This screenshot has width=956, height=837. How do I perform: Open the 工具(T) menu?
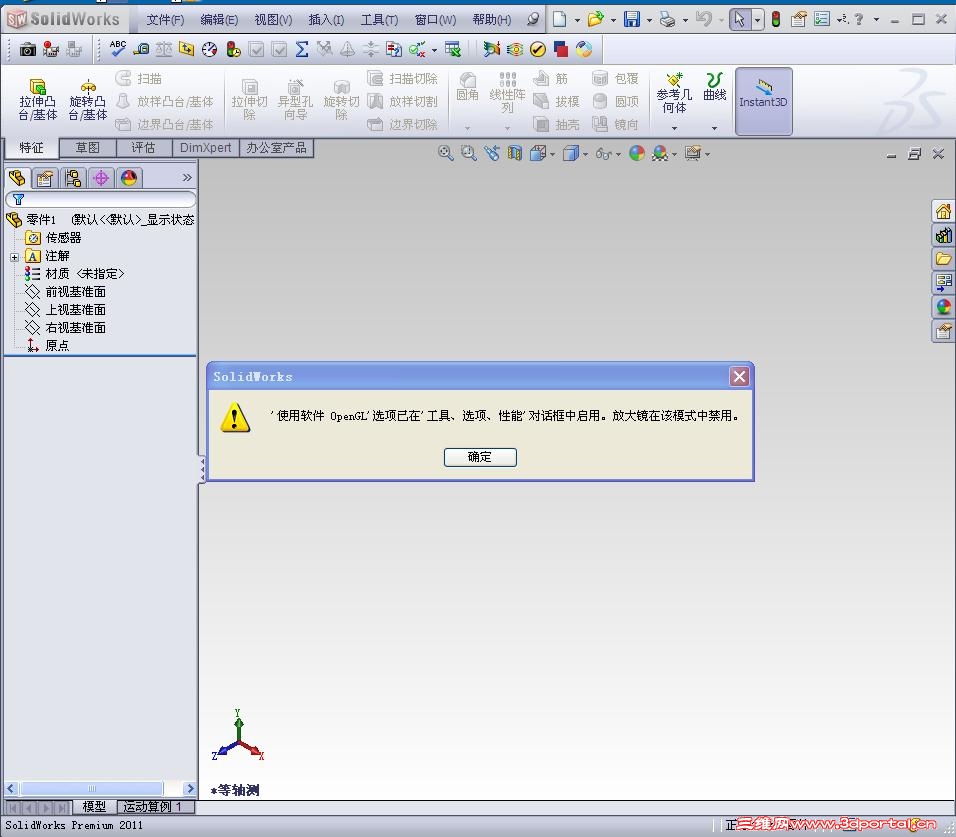(379, 20)
